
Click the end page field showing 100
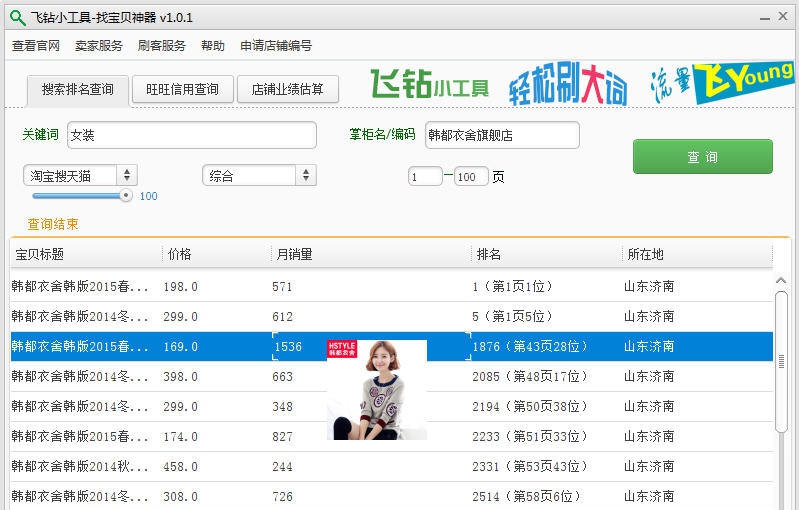471,177
